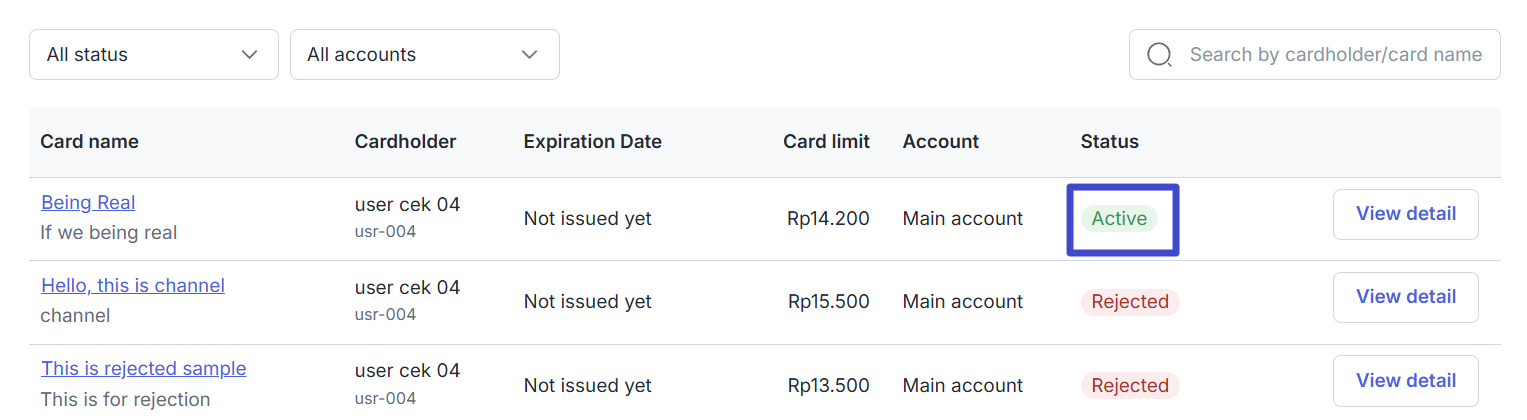
Task: Click the Status column header
Action: 1110,142
